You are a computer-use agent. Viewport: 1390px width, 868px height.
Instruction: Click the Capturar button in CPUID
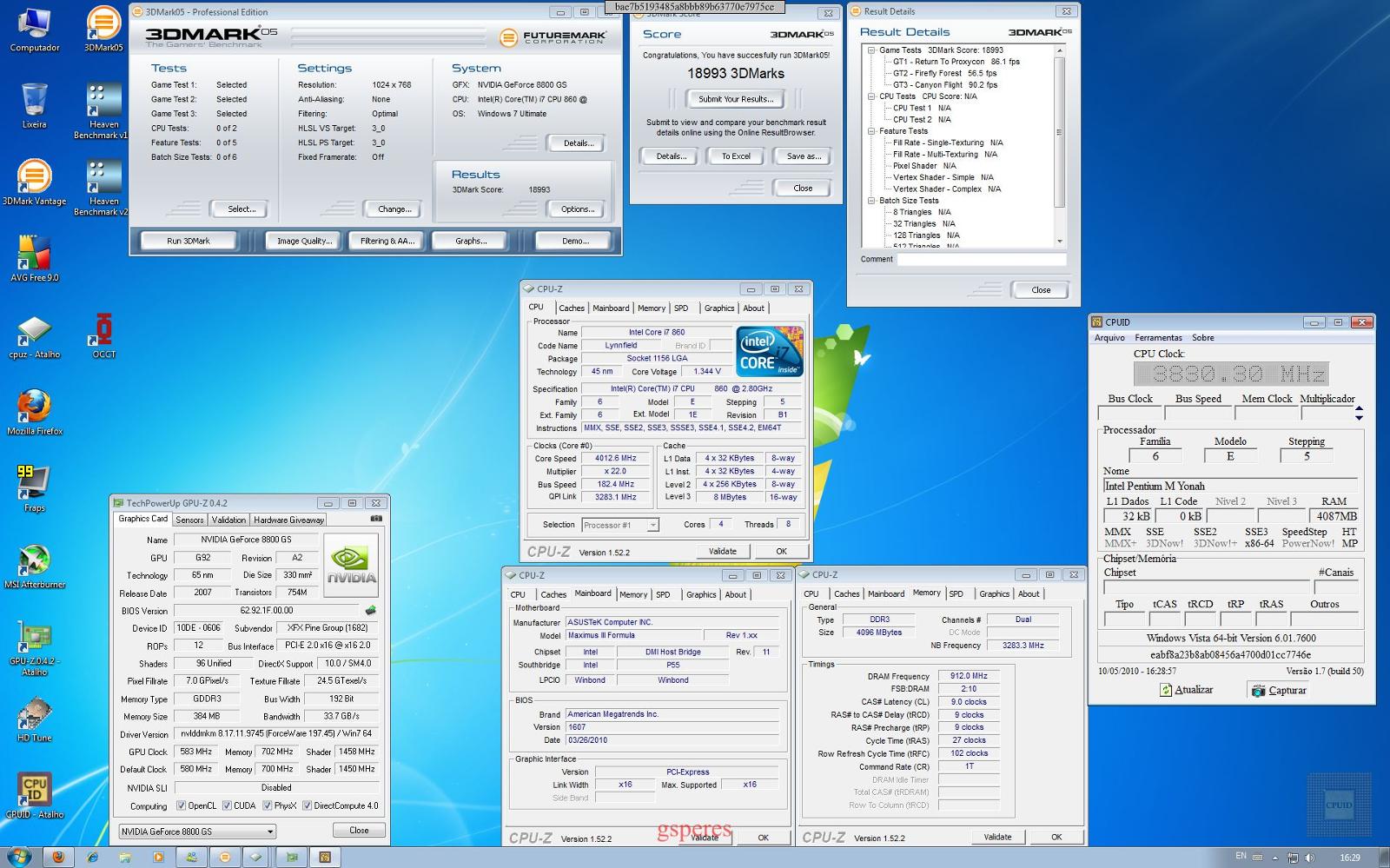click(x=1279, y=690)
